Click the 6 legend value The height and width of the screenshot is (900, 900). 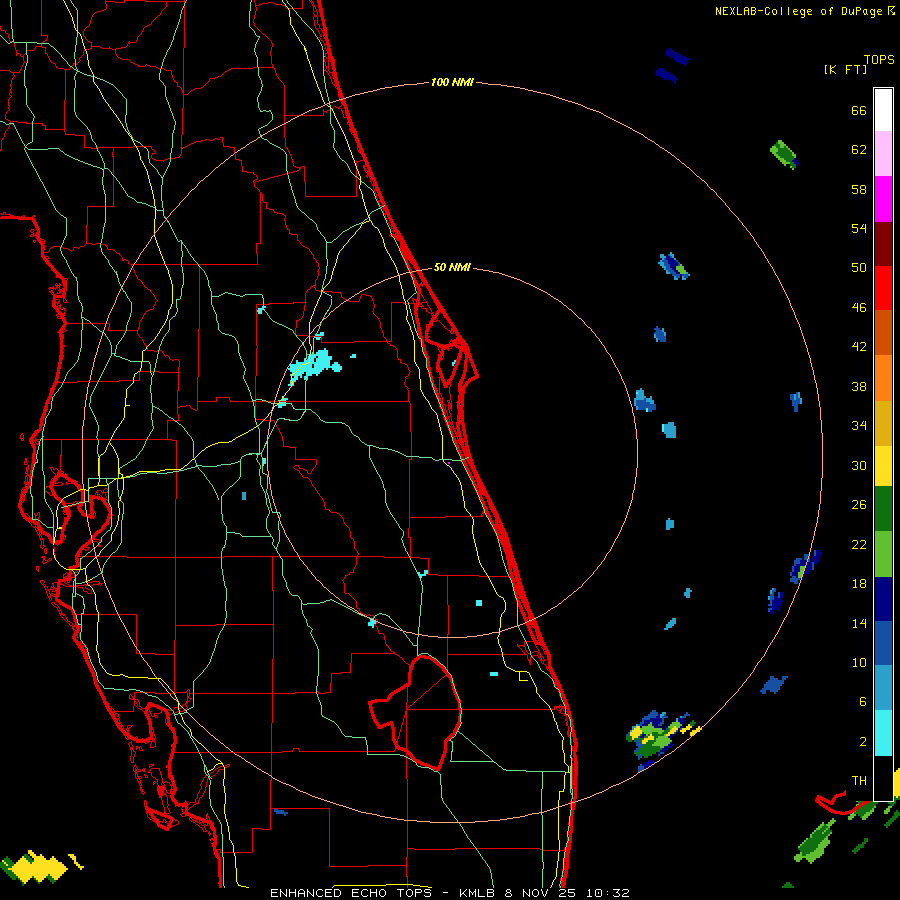(863, 702)
